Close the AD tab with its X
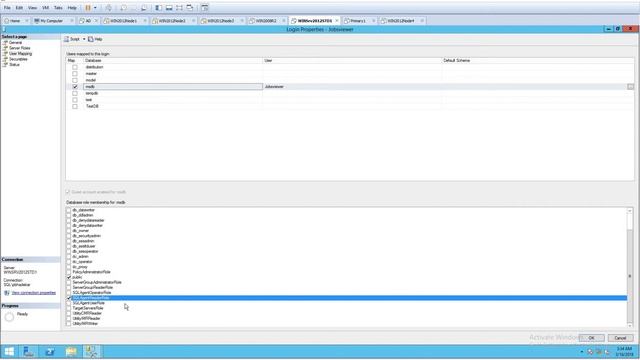 pos(96,20)
